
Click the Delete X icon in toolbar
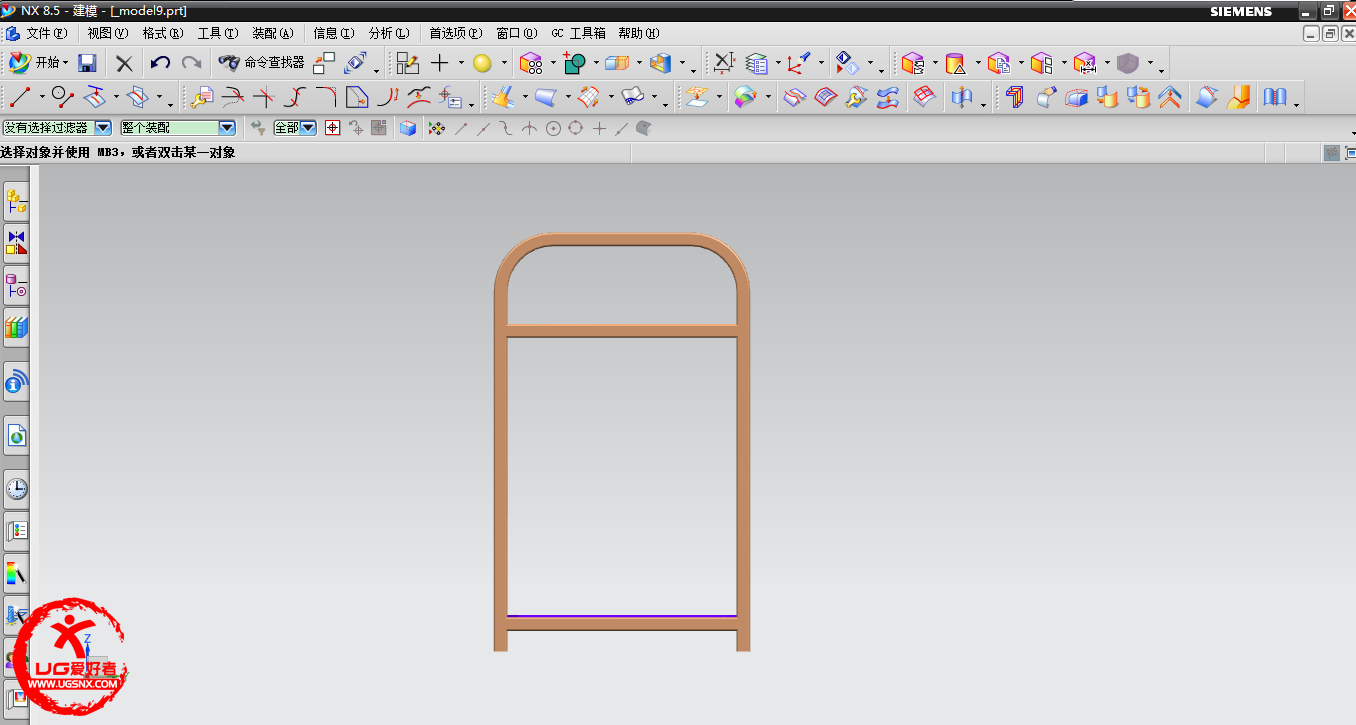tap(124, 63)
